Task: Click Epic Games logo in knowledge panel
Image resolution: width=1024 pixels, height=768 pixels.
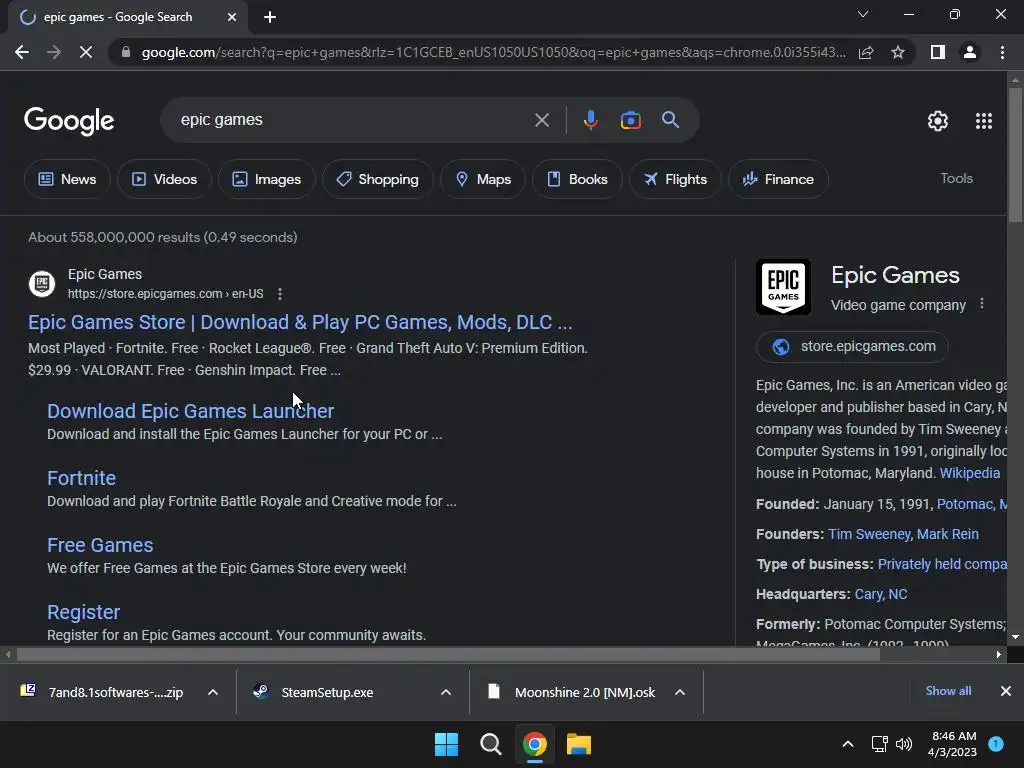Action: pos(783,287)
